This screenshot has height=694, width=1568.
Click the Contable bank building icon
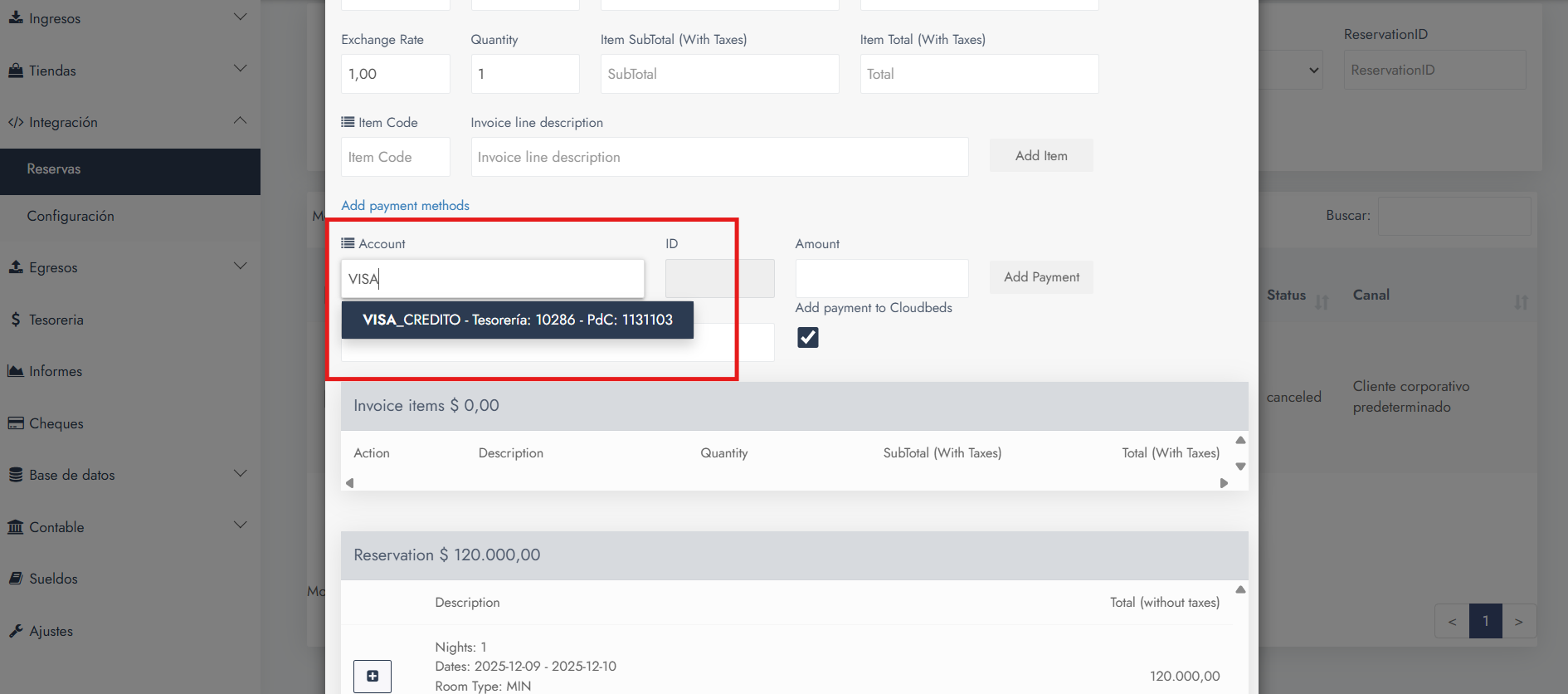pyautogui.click(x=16, y=527)
